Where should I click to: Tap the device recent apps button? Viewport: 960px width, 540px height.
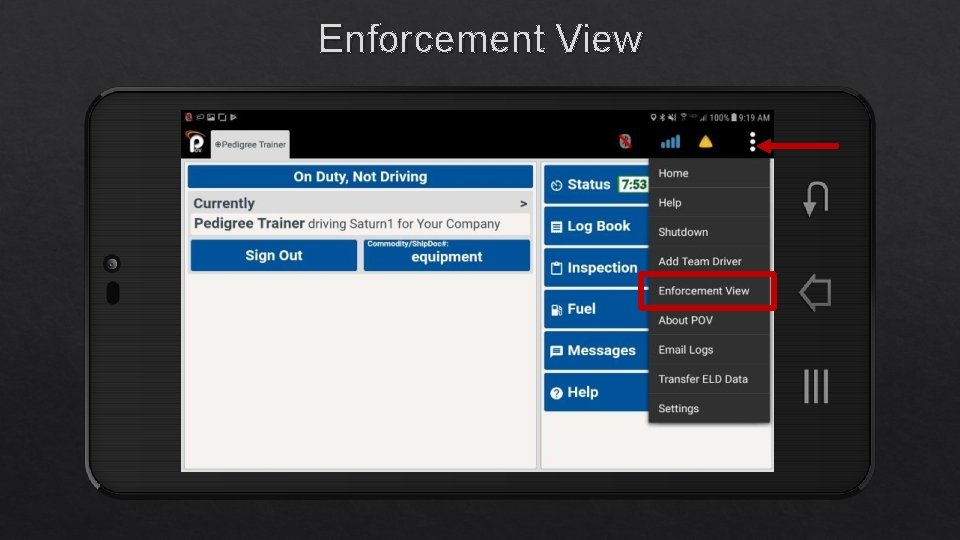coord(816,386)
